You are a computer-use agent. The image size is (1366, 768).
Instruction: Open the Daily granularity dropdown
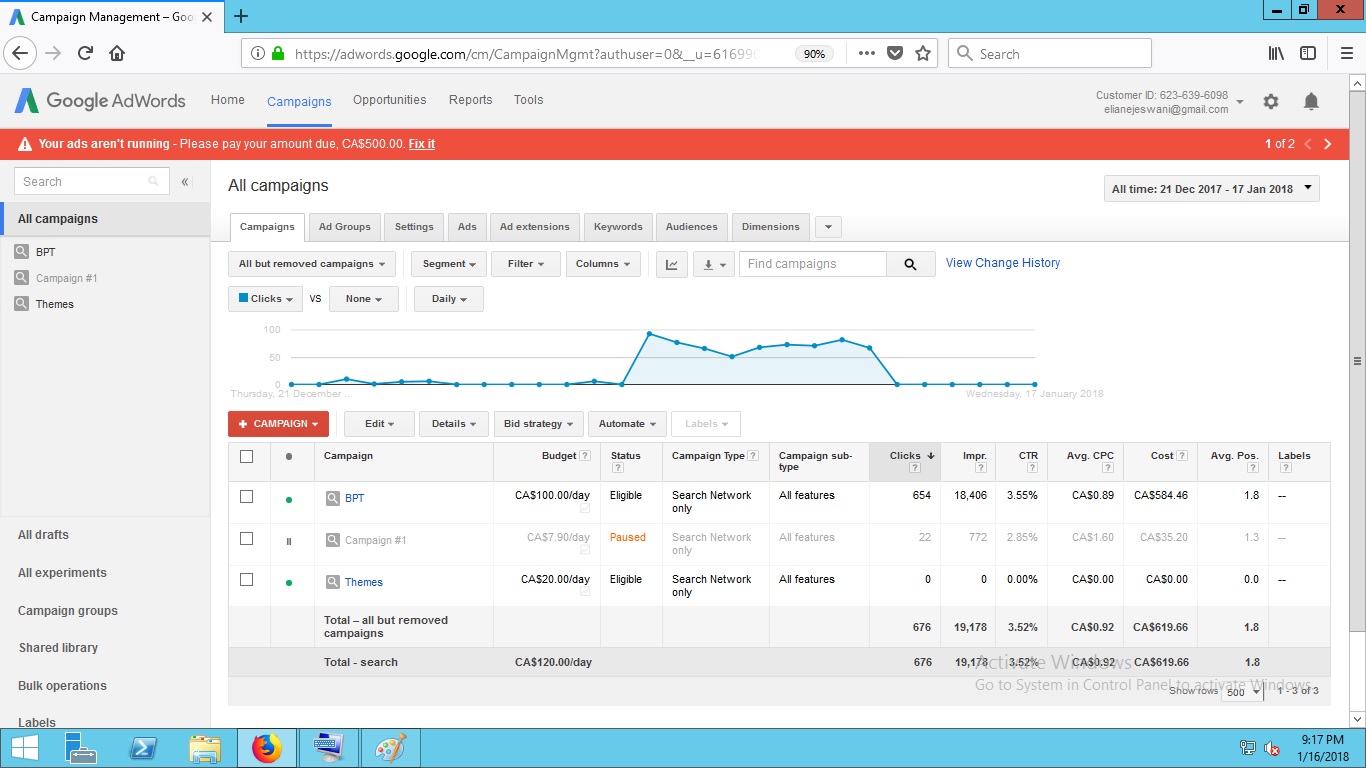[449, 299]
